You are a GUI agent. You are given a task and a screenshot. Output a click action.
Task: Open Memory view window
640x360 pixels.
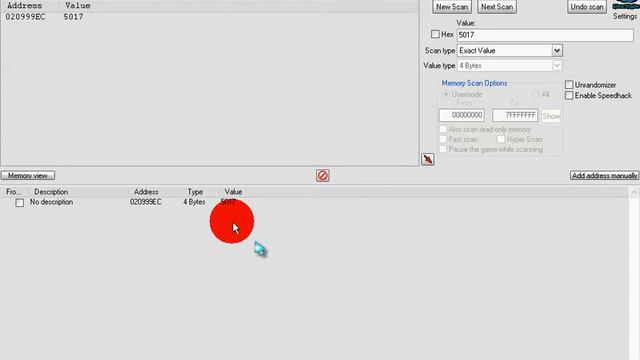click(28, 176)
